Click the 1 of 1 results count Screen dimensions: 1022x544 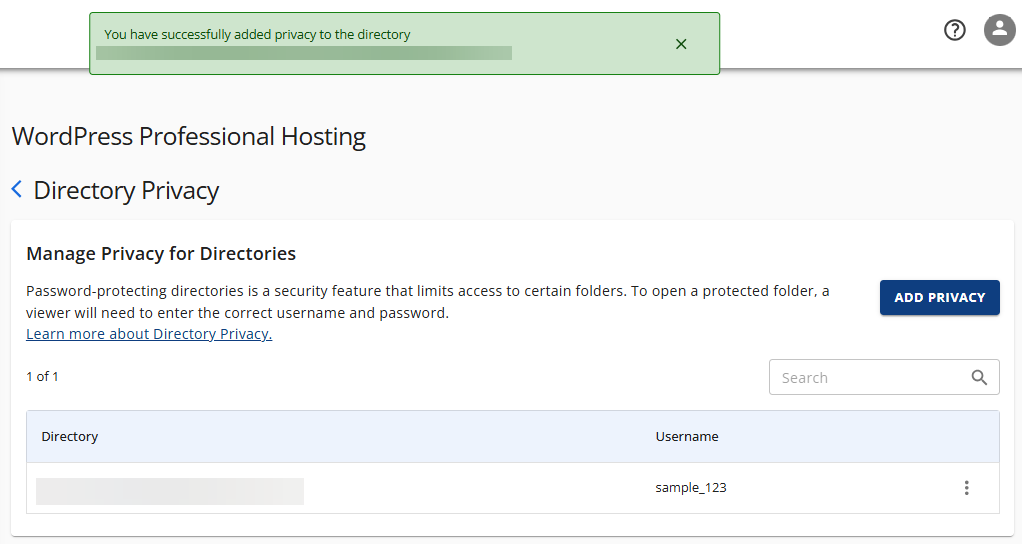42,376
